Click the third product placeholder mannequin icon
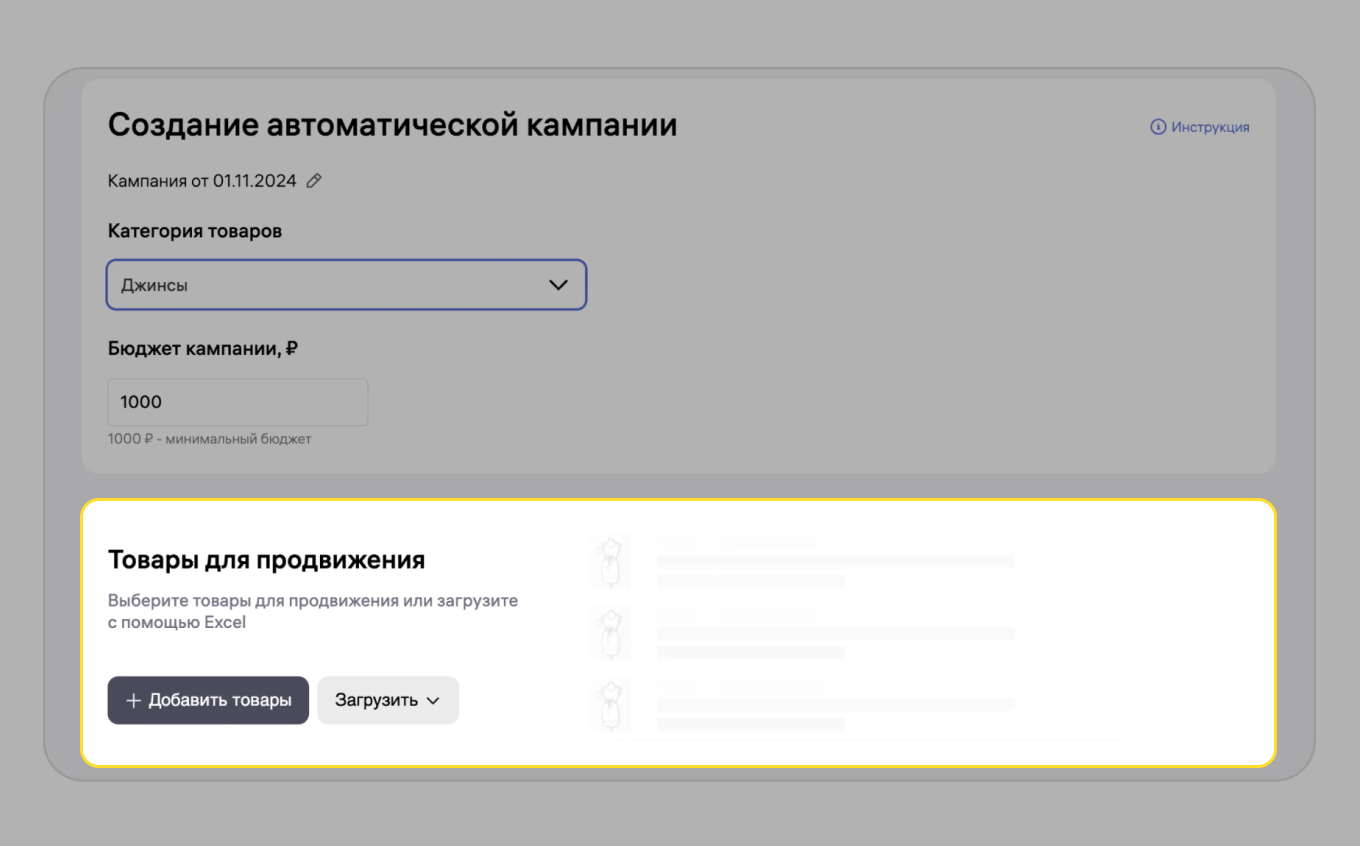The width and height of the screenshot is (1360, 846). pyautogui.click(x=611, y=706)
